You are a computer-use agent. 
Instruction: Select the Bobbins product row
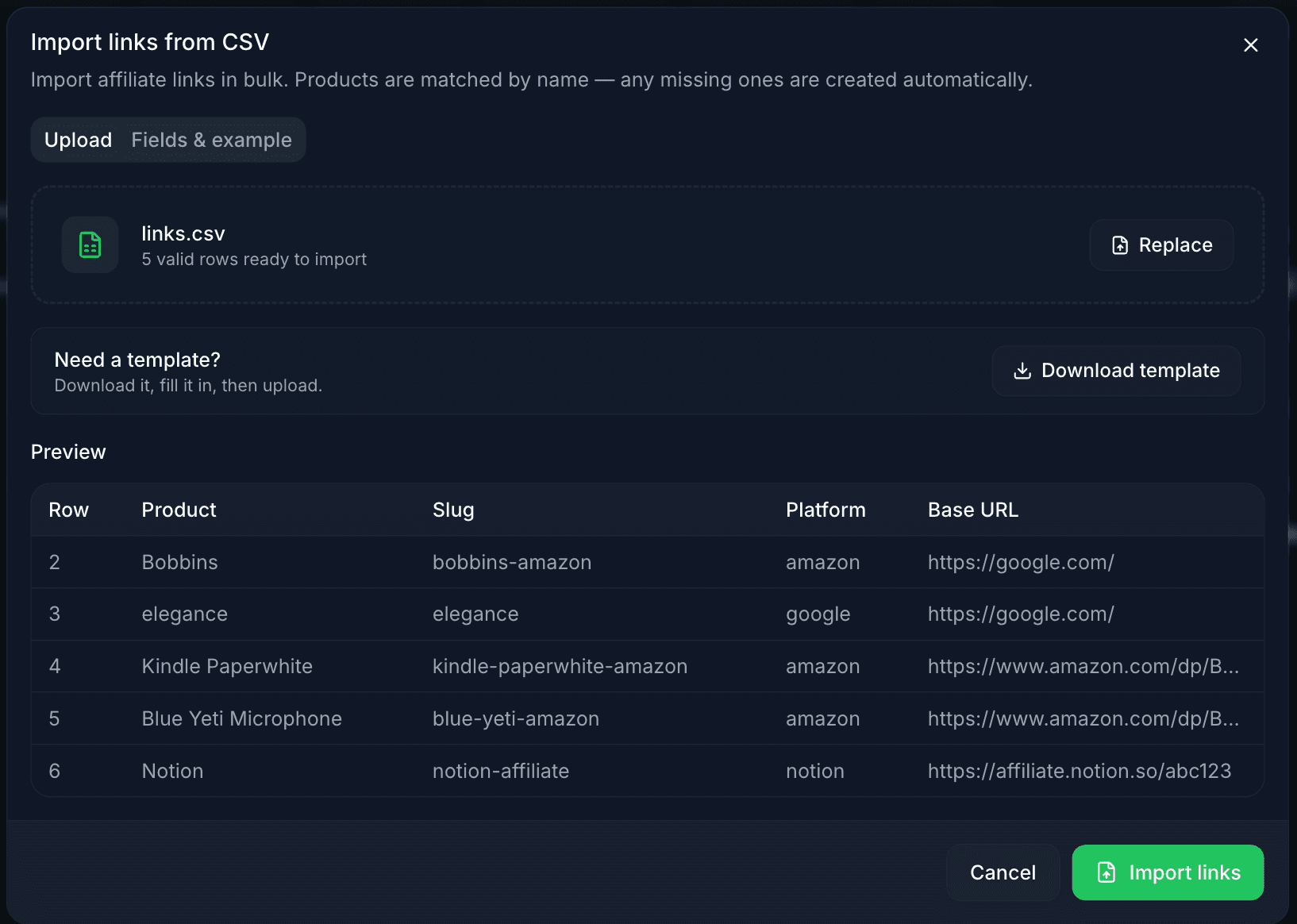179,562
